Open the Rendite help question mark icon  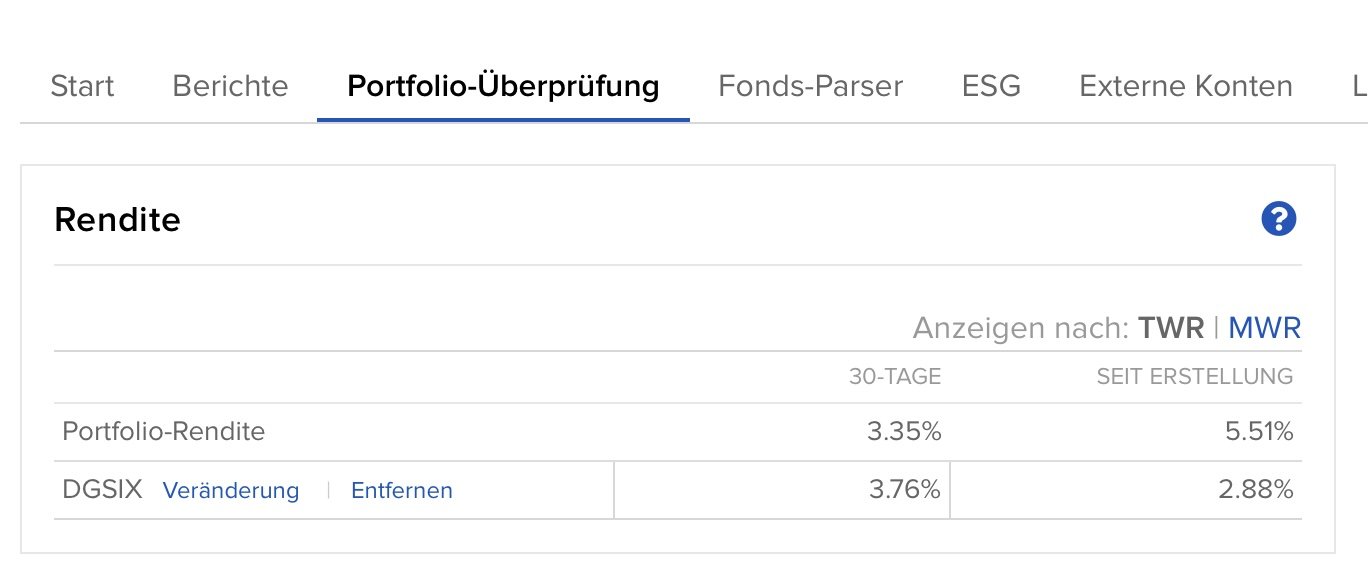click(1279, 219)
